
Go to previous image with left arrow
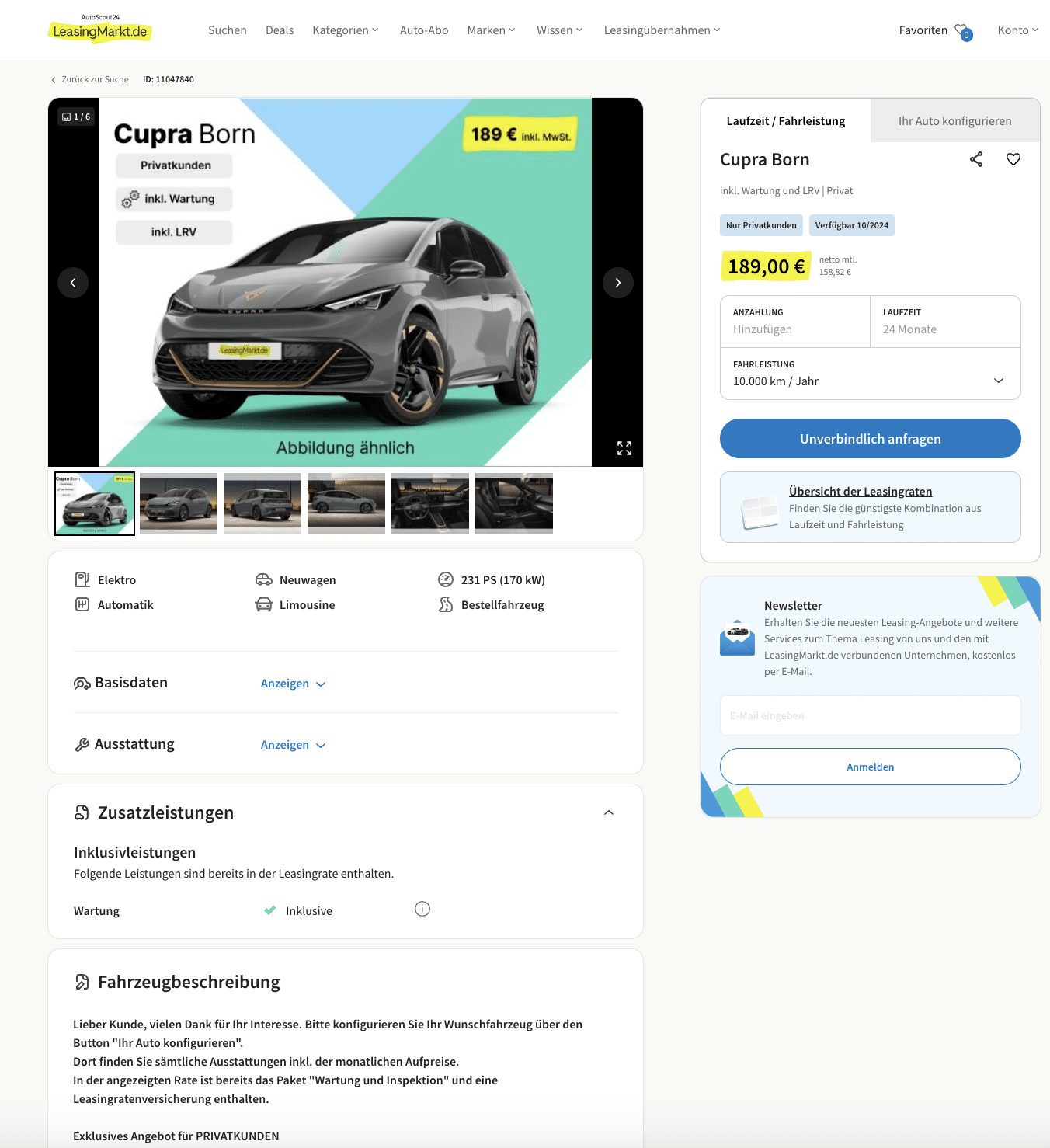73,283
